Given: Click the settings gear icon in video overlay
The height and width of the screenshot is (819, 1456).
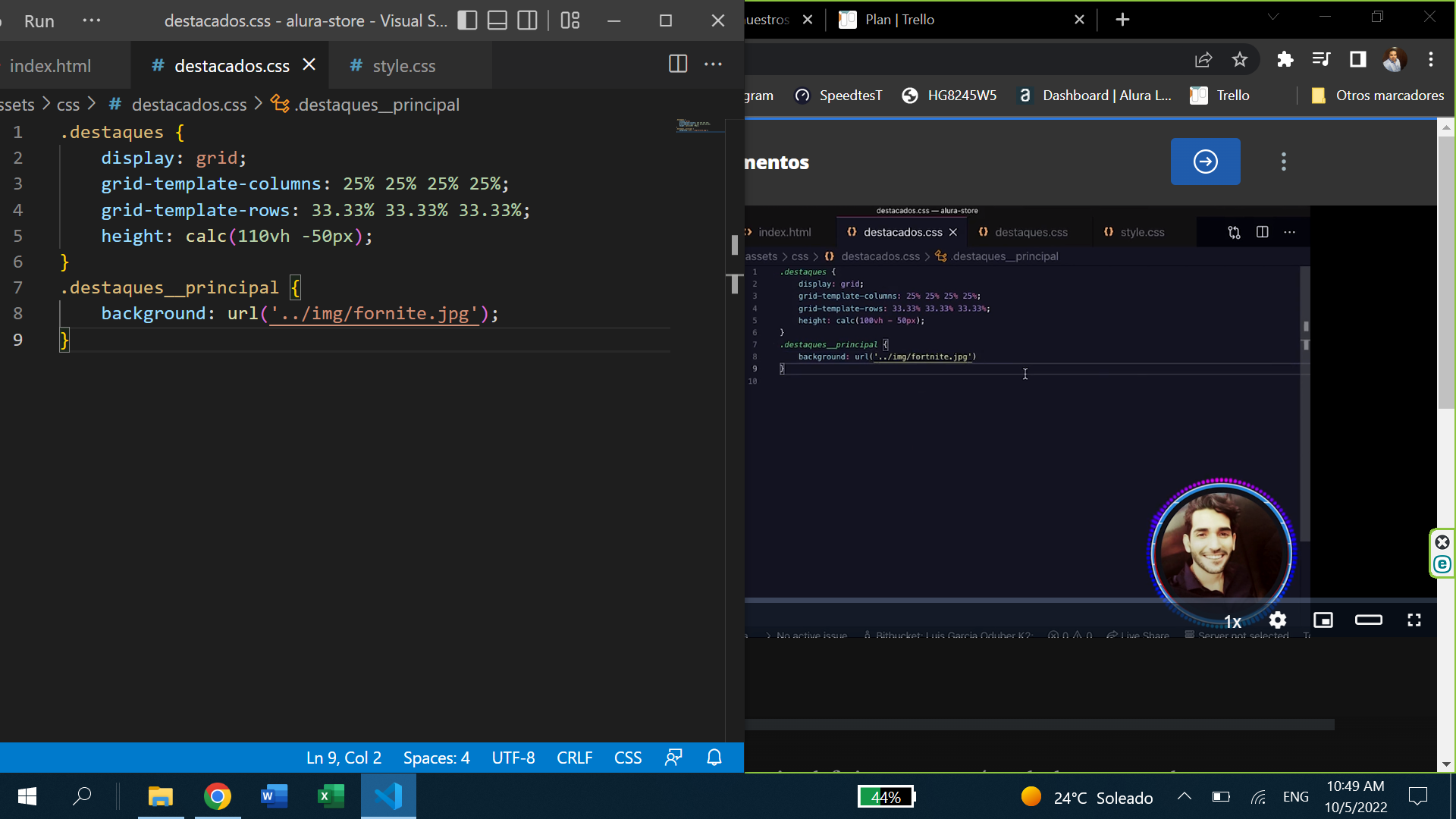Looking at the screenshot, I should (x=1278, y=620).
